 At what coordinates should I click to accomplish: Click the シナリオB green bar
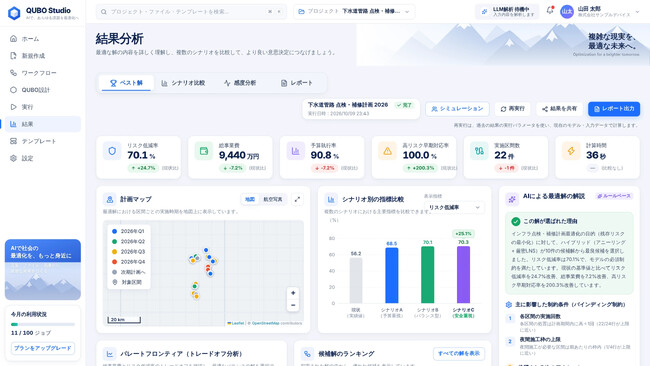coord(427,275)
